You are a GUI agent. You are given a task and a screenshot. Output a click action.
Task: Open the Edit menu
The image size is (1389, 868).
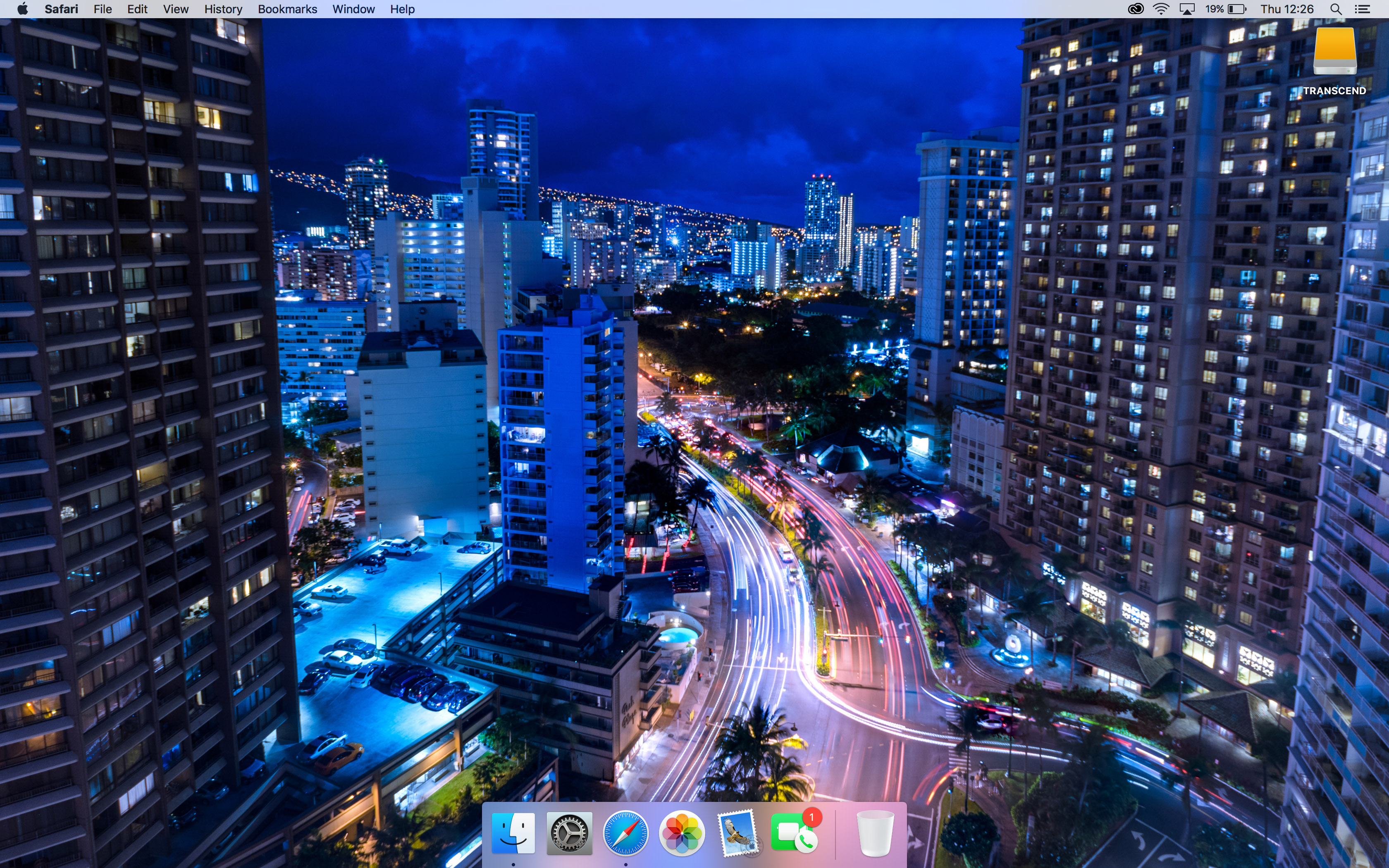pyautogui.click(x=137, y=9)
